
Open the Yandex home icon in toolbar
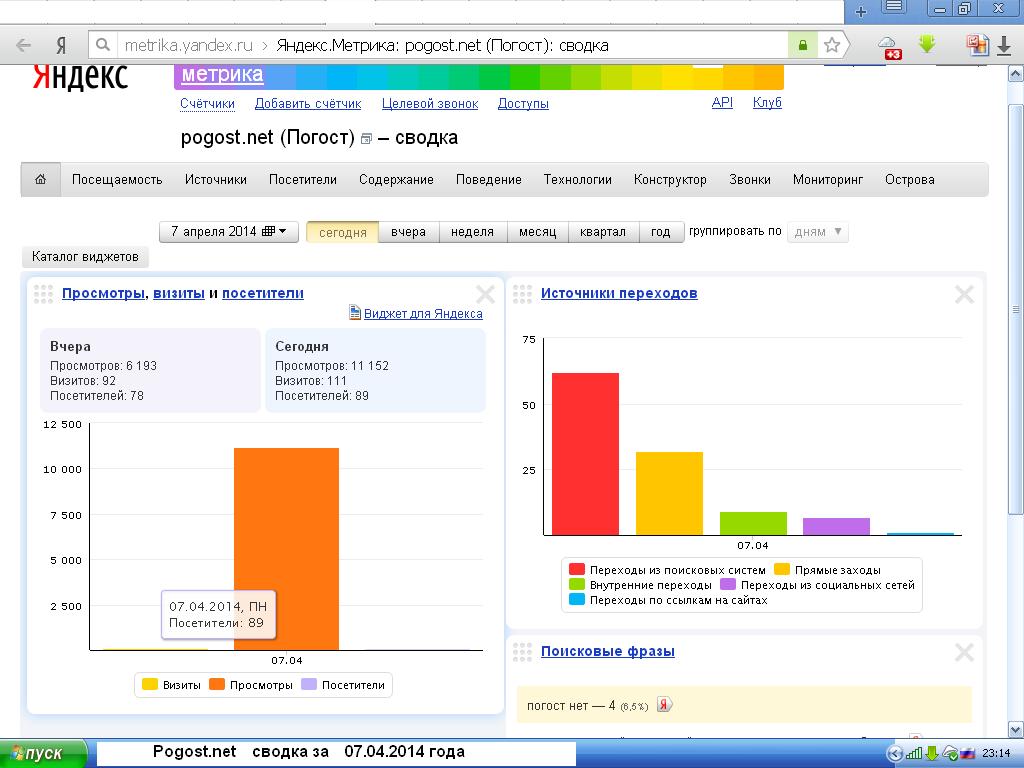coord(61,45)
